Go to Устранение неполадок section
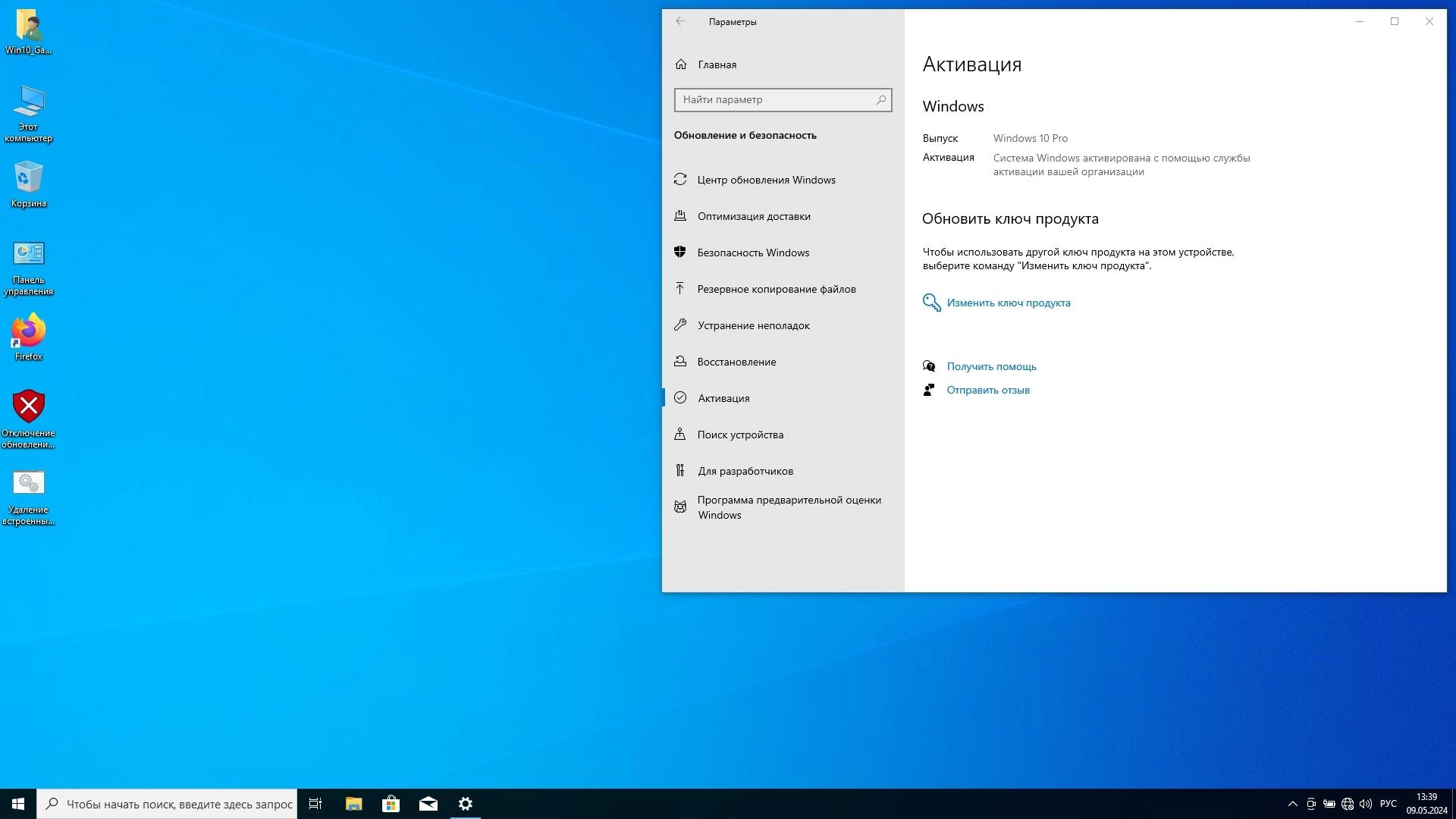Viewport: 1456px width, 819px height. tap(753, 325)
